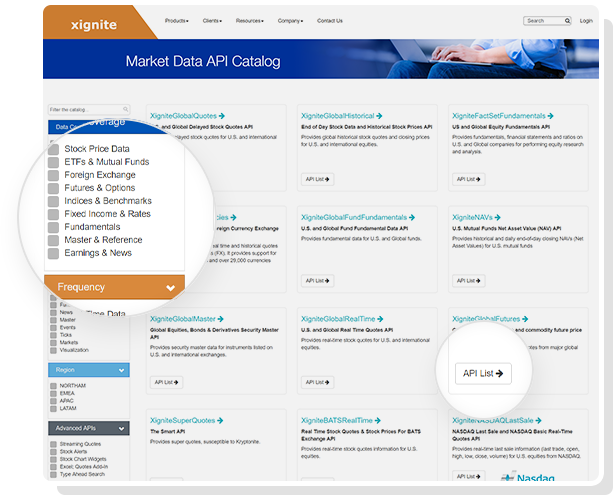Image resolution: width=613 pixels, height=495 pixels.
Task: Check the Type Ahead Search checkbox
Action: point(53,474)
